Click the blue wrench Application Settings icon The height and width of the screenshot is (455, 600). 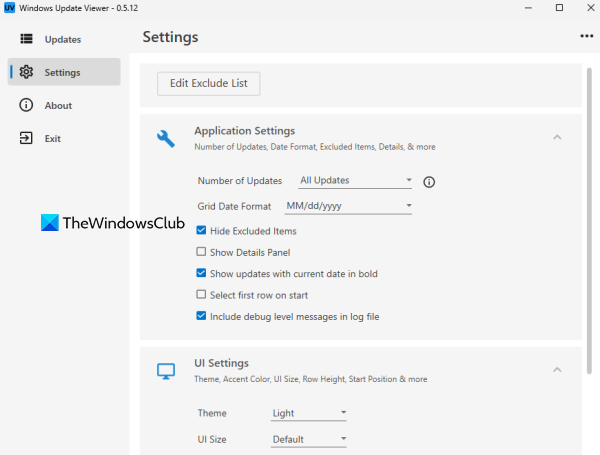tap(166, 139)
